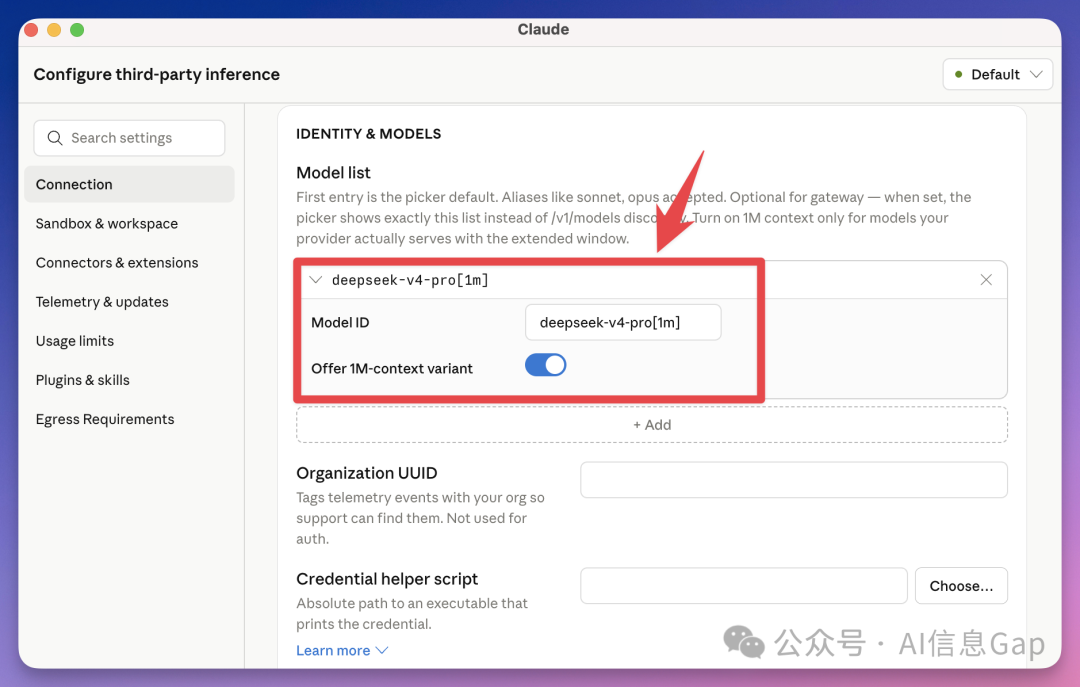Click the deepseek-v4-pro[1m] entry header text

(x=411, y=280)
